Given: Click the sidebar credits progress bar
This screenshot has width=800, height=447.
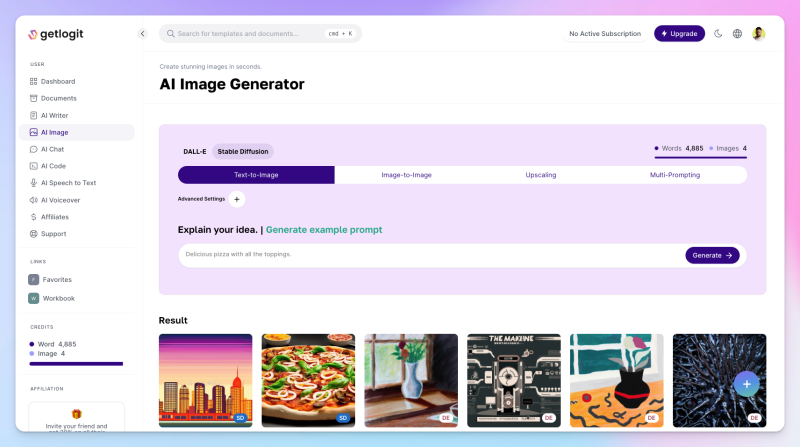Looking at the screenshot, I should point(77,364).
